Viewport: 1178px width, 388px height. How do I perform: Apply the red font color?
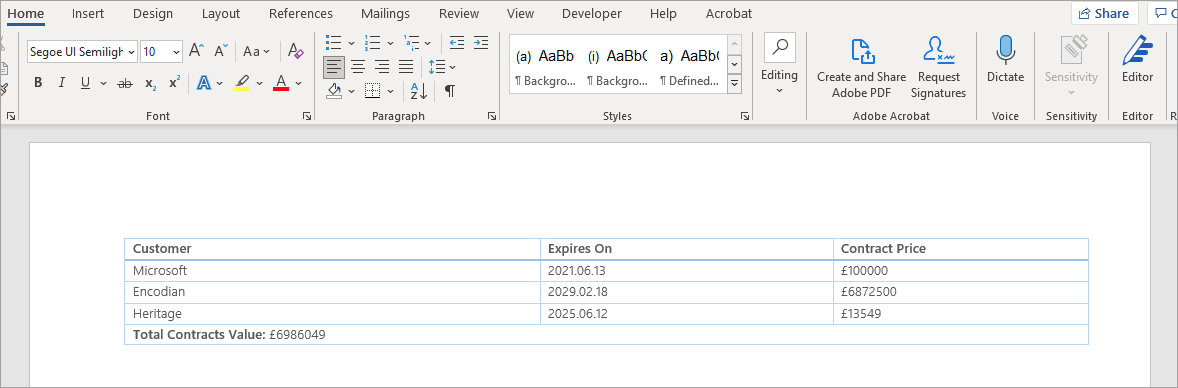click(281, 83)
